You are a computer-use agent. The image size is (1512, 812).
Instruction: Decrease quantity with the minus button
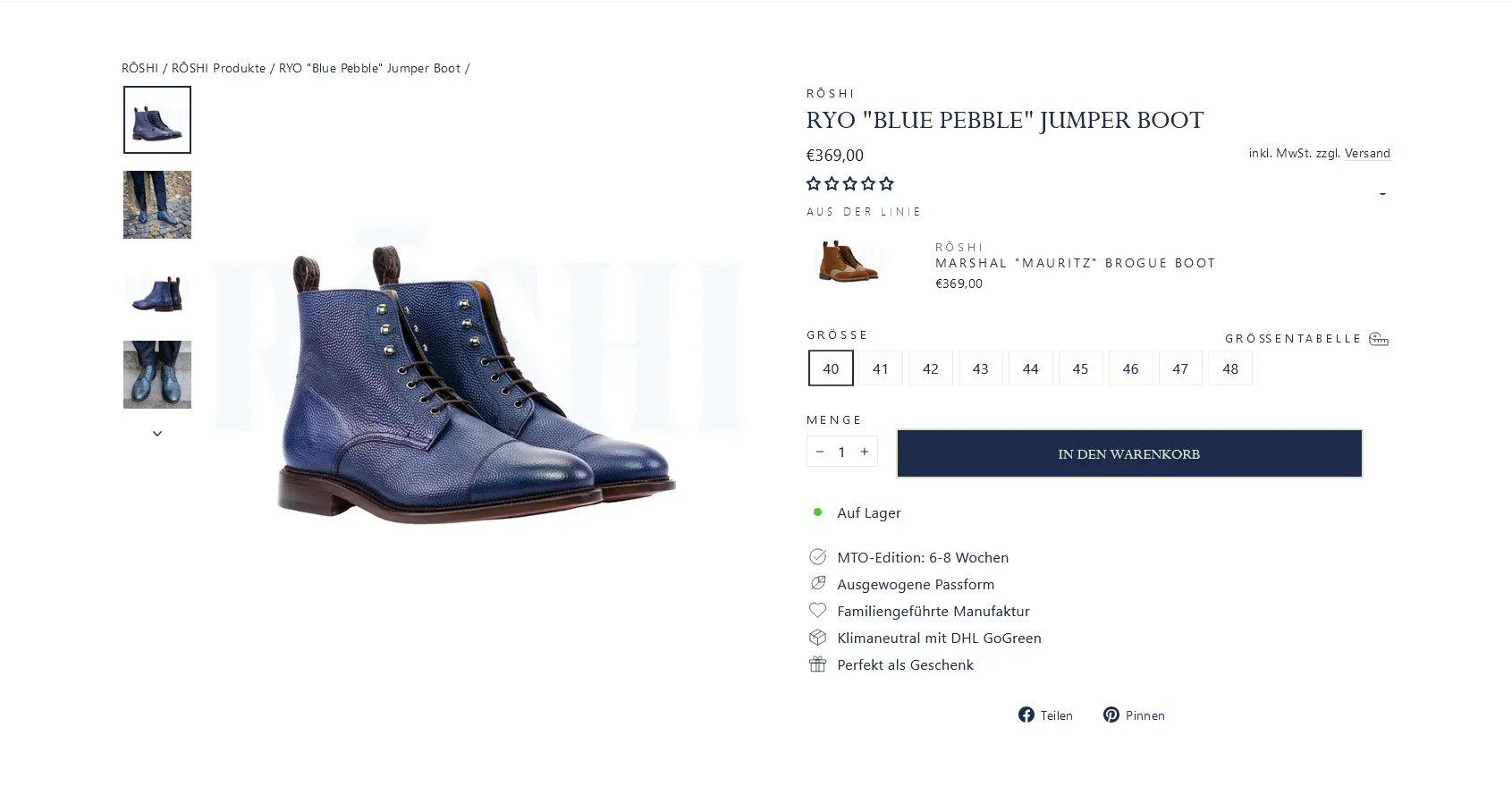click(819, 452)
